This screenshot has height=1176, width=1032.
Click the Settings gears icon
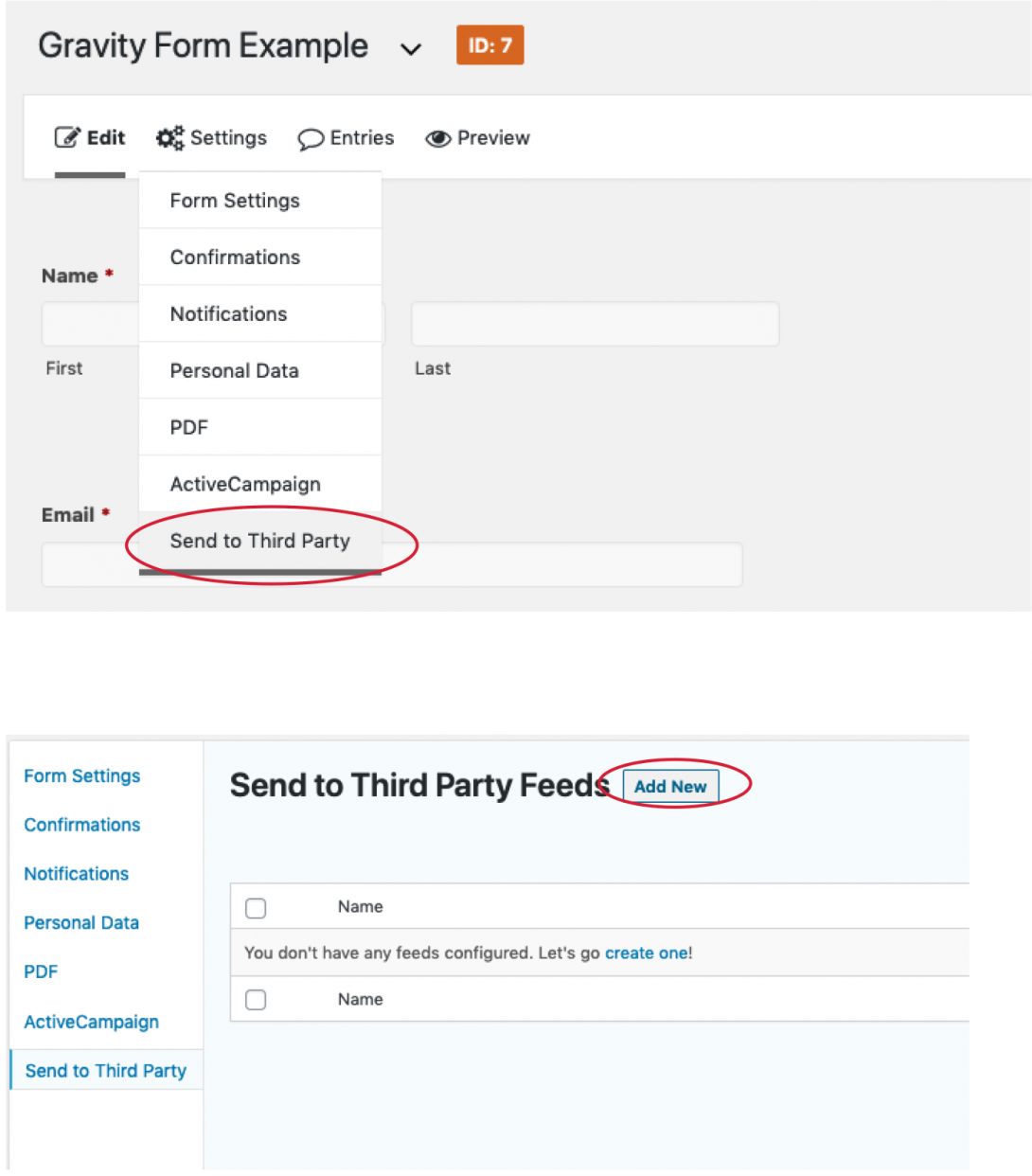click(170, 137)
